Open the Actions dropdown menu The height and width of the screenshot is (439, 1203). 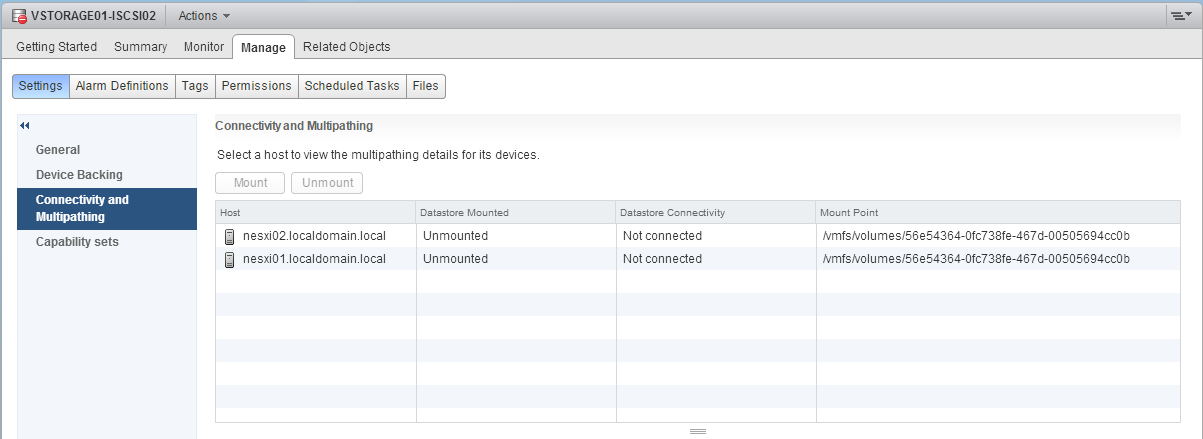(203, 16)
